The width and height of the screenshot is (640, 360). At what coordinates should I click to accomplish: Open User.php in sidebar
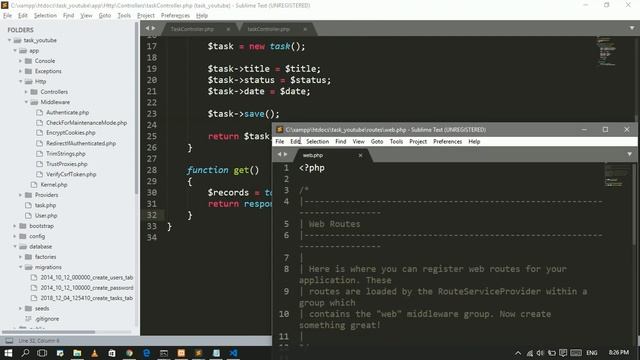tap(46, 216)
